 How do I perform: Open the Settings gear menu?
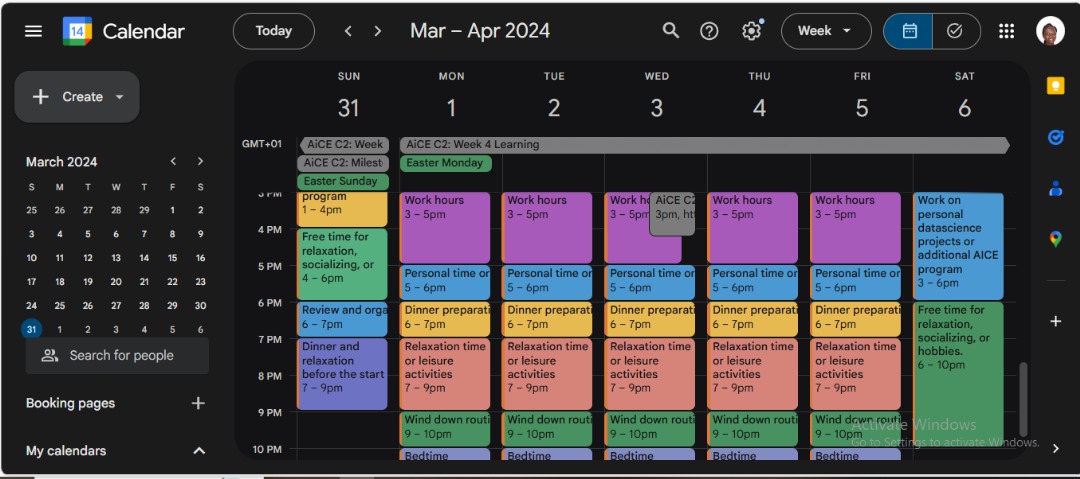point(751,31)
